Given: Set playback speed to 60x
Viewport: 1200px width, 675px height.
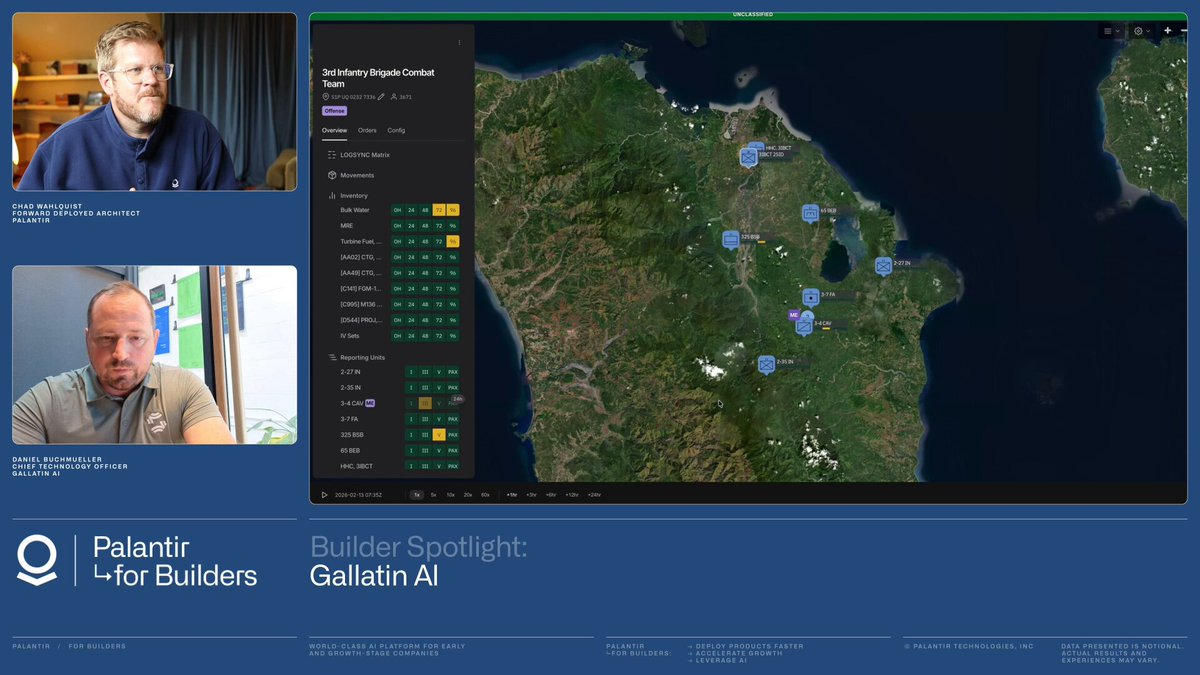Looking at the screenshot, I should pos(485,495).
